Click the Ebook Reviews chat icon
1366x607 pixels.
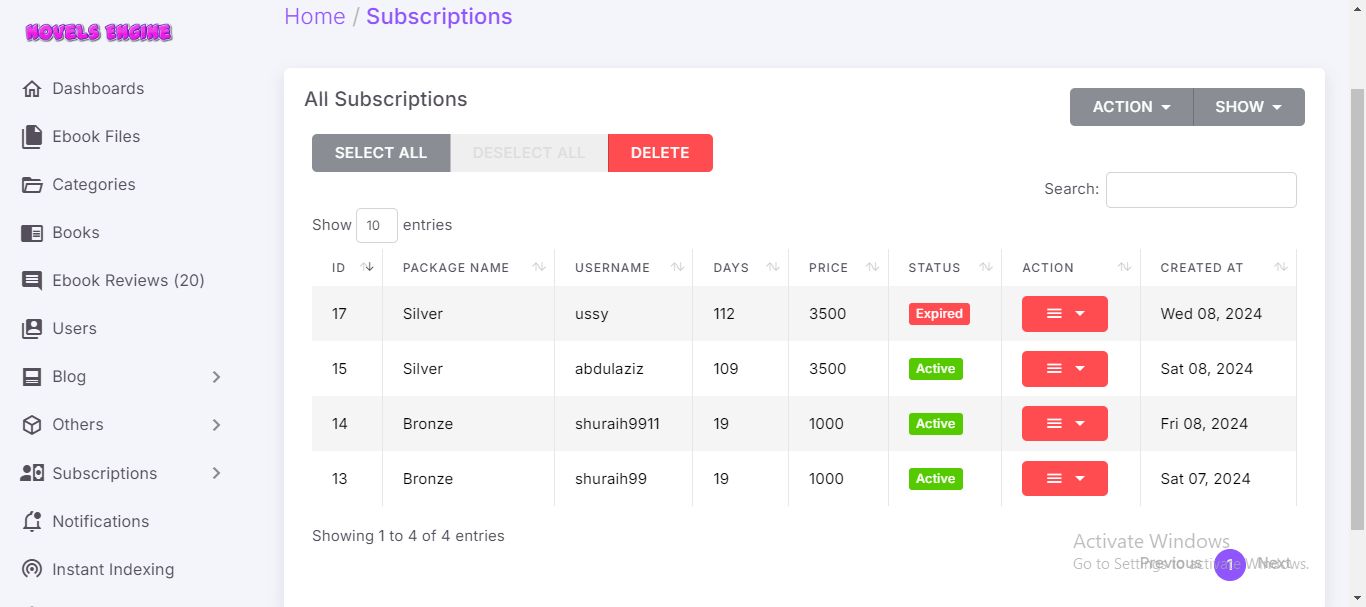coord(32,281)
